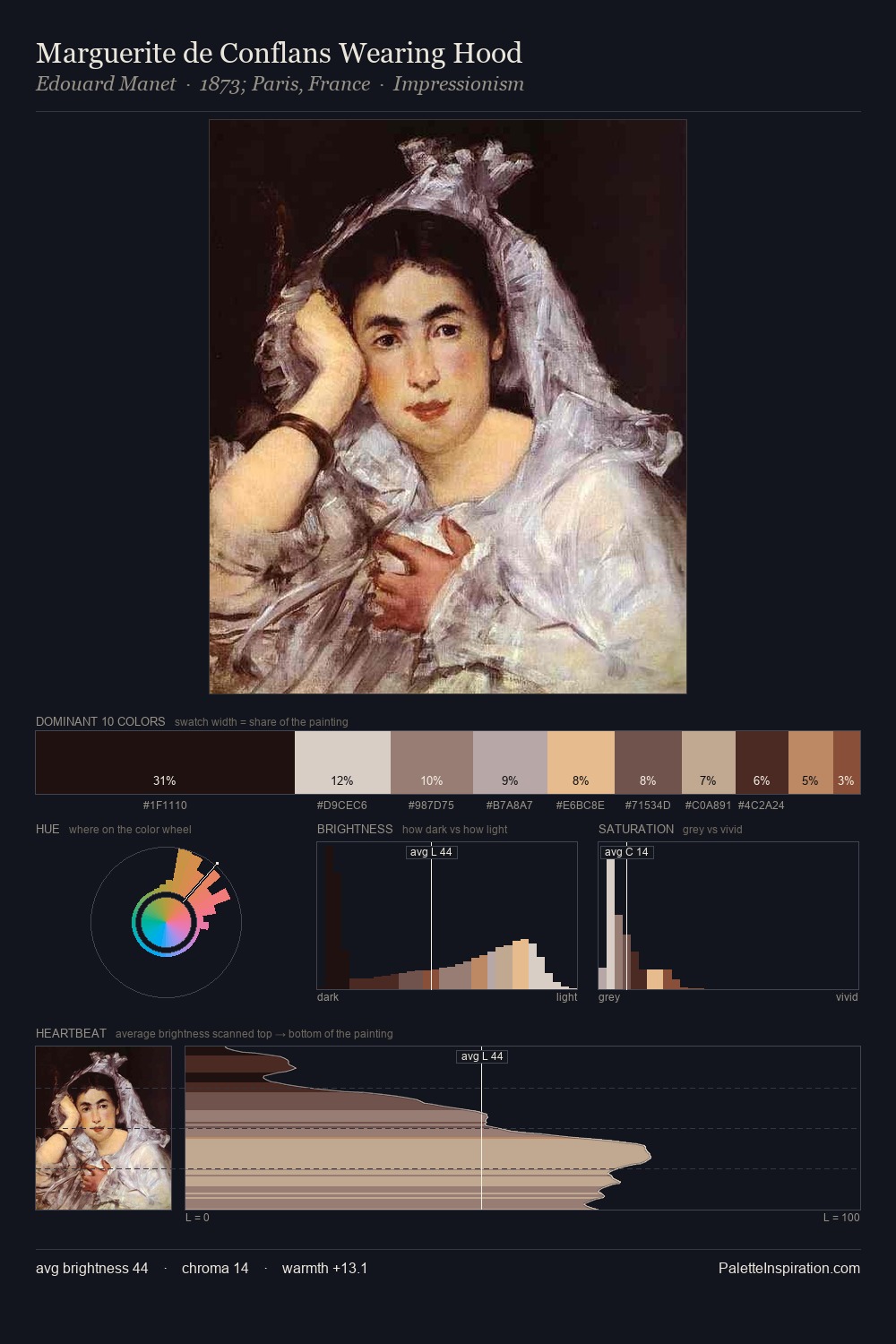Select the 8% peach swatch #E6BC8E
This screenshot has width=896, height=1344.
pos(581,762)
